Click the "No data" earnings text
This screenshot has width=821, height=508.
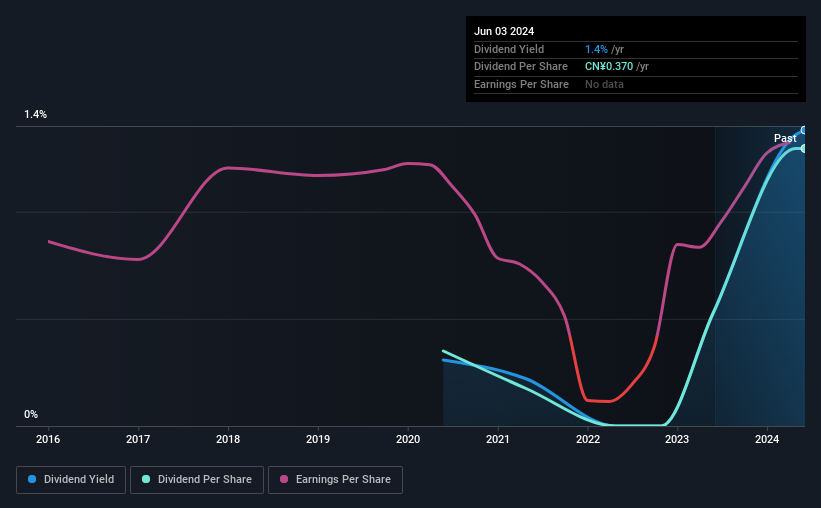click(606, 85)
